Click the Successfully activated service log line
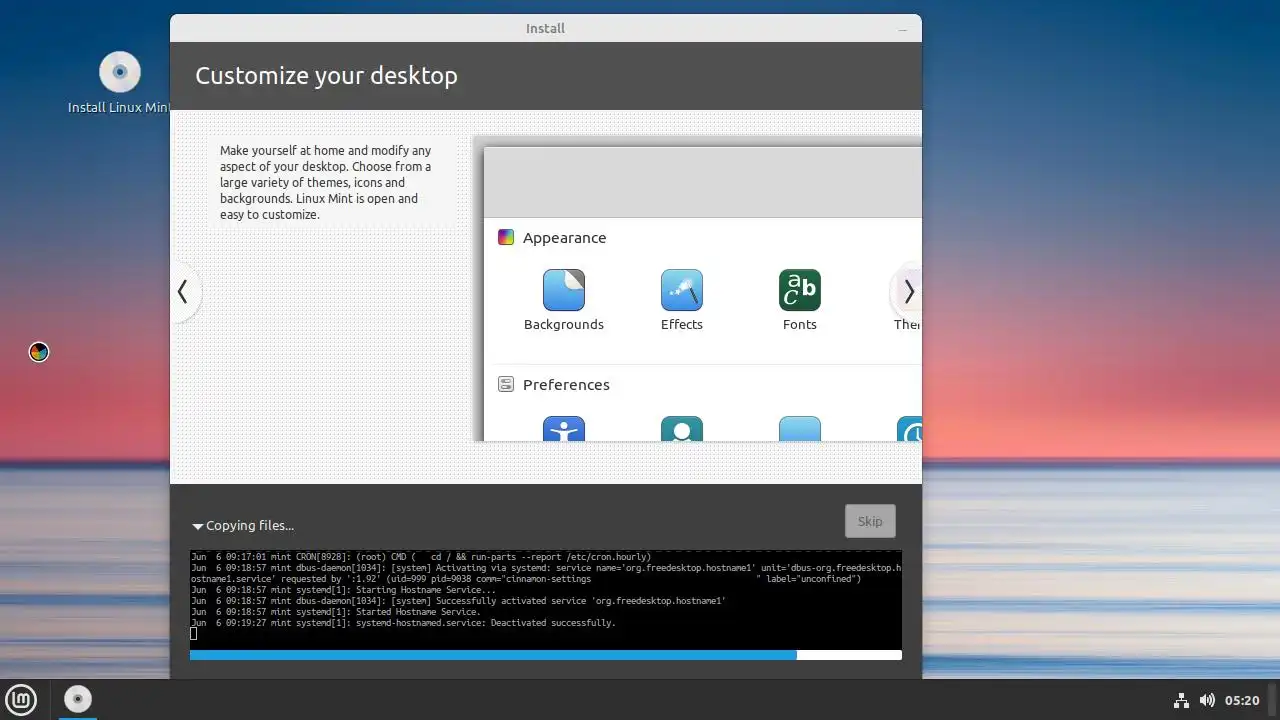Viewport: 1280px width, 720px height. (x=458, y=601)
